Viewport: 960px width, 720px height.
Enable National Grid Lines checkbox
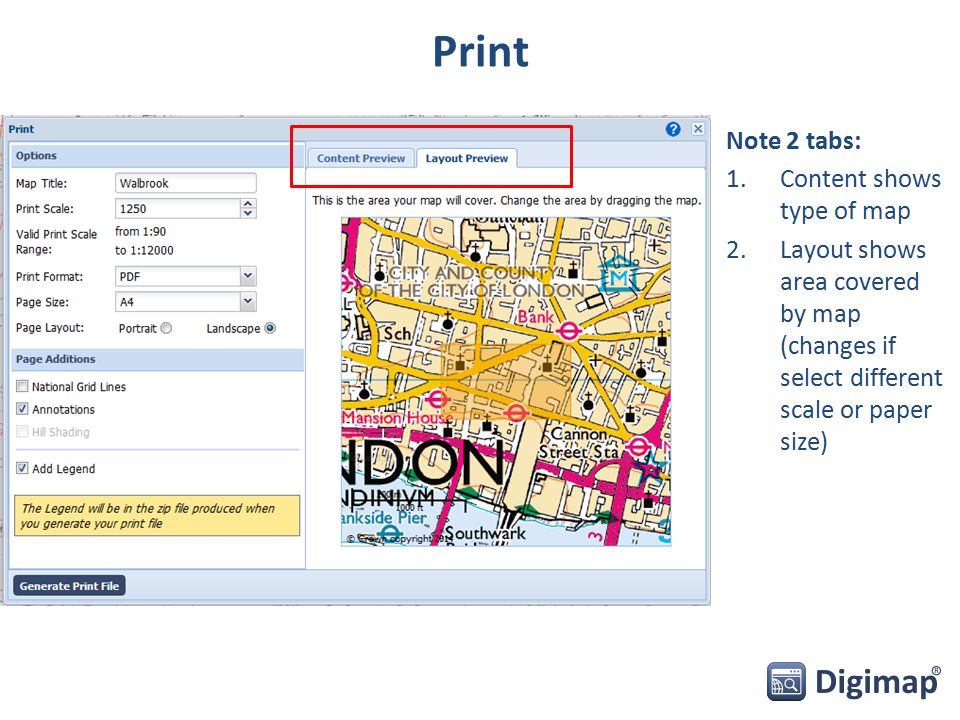[22, 386]
